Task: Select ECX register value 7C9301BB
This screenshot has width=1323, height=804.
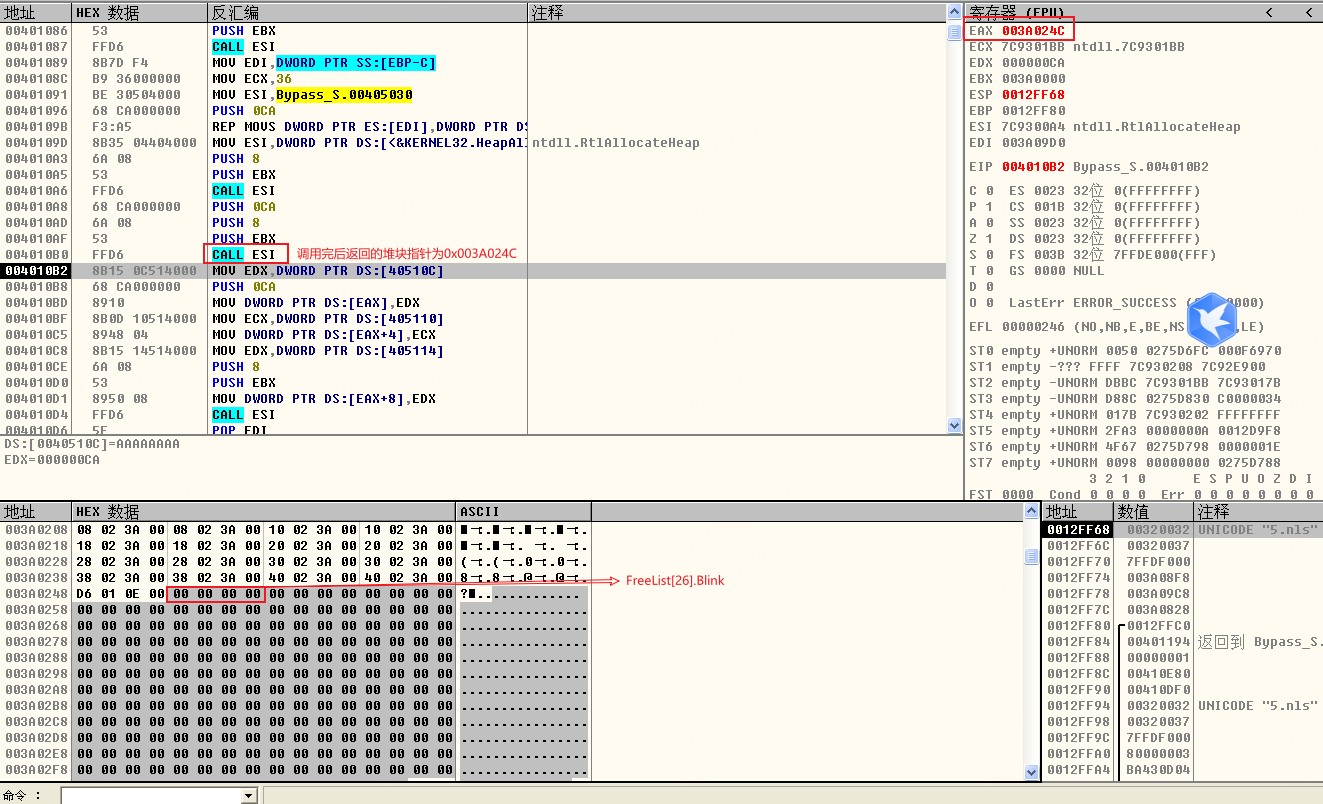Action: [1033, 46]
